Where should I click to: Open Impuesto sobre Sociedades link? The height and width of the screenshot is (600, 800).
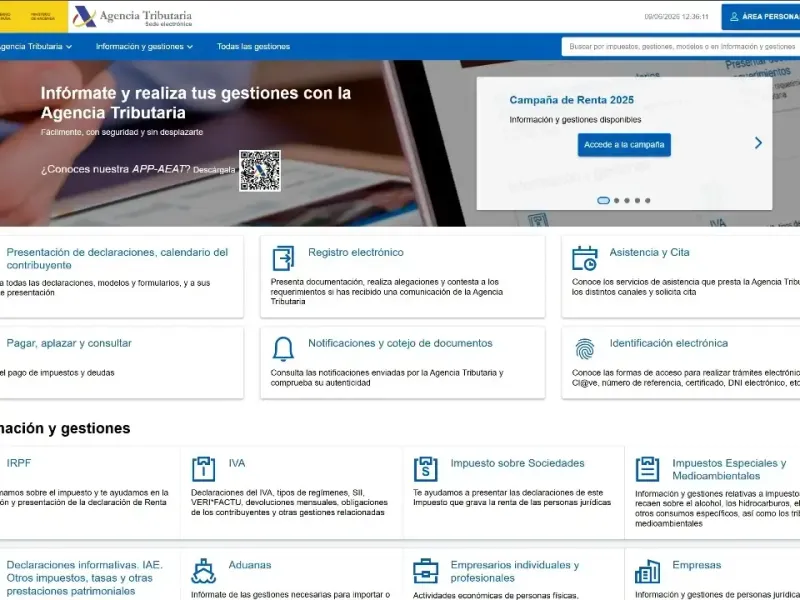point(517,463)
